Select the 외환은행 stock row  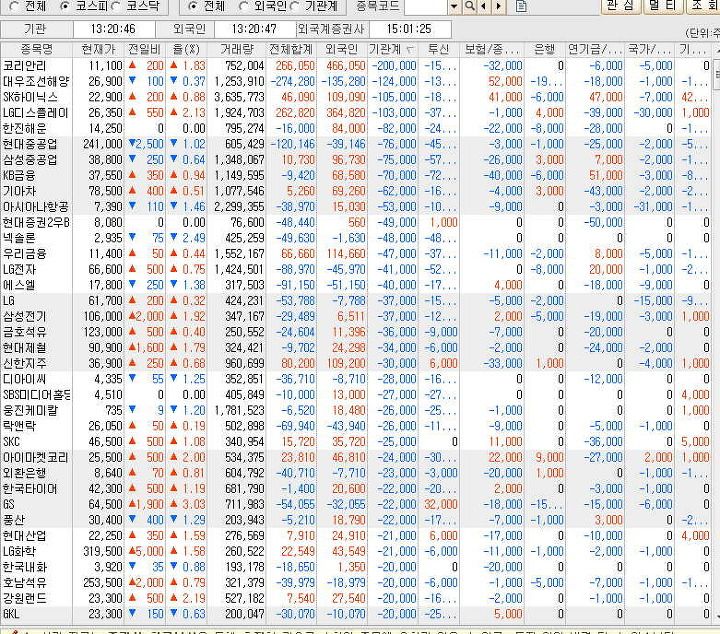click(x=356, y=473)
